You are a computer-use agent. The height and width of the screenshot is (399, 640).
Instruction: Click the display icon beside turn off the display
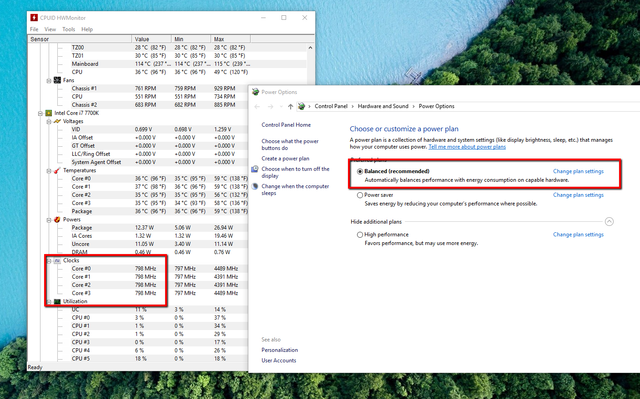[x=255, y=169]
